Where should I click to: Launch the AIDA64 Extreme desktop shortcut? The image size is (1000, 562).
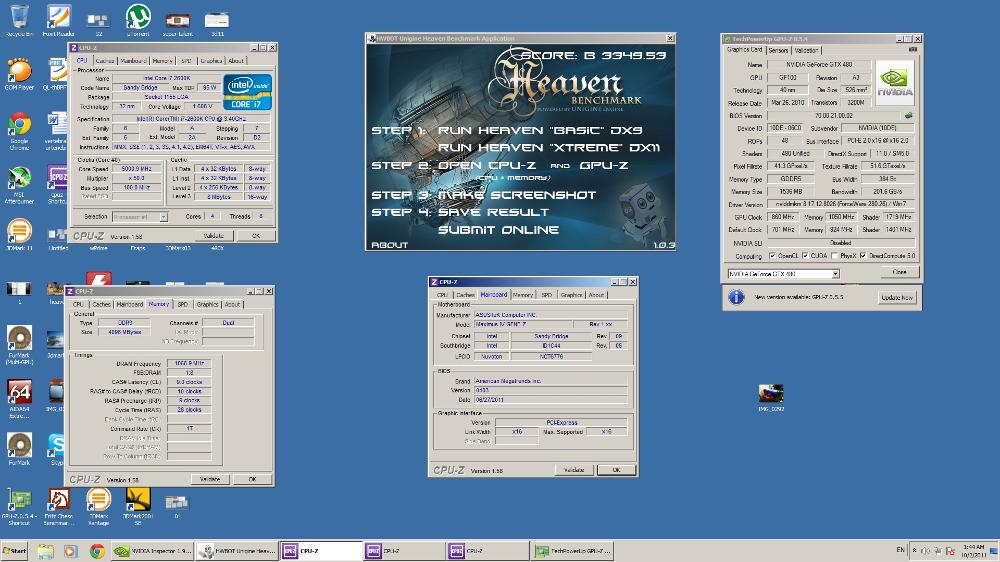point(19,396)
